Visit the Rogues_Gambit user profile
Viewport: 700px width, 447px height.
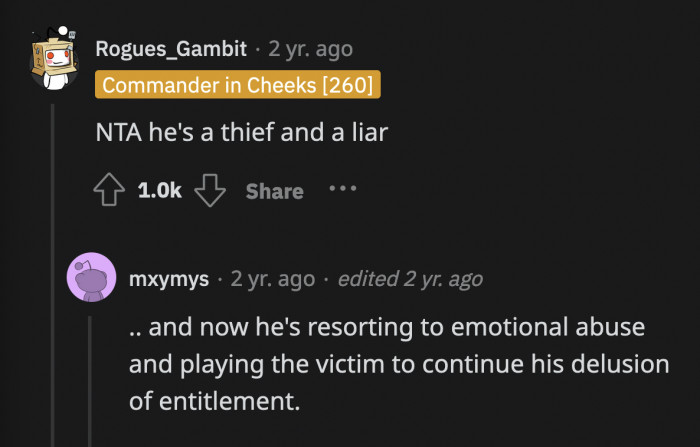coord(175,48)
